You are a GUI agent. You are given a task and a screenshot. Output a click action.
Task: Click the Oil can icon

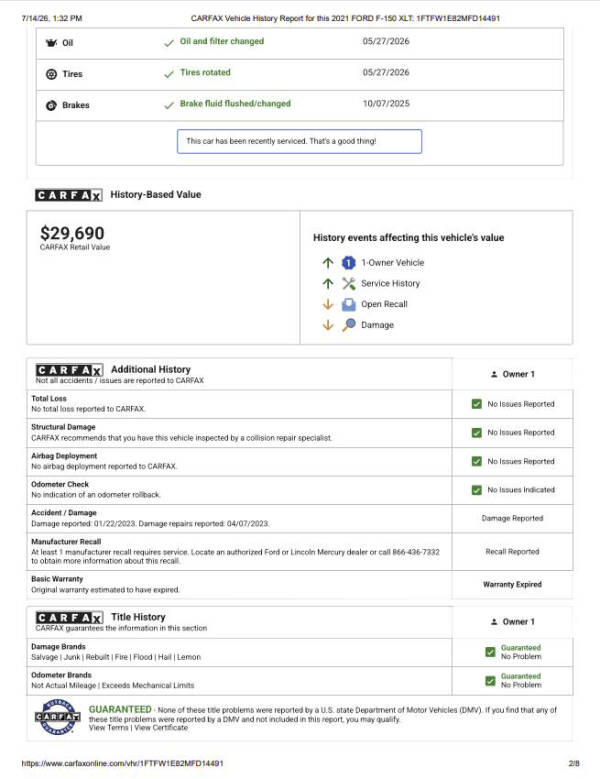click(51, 43)
